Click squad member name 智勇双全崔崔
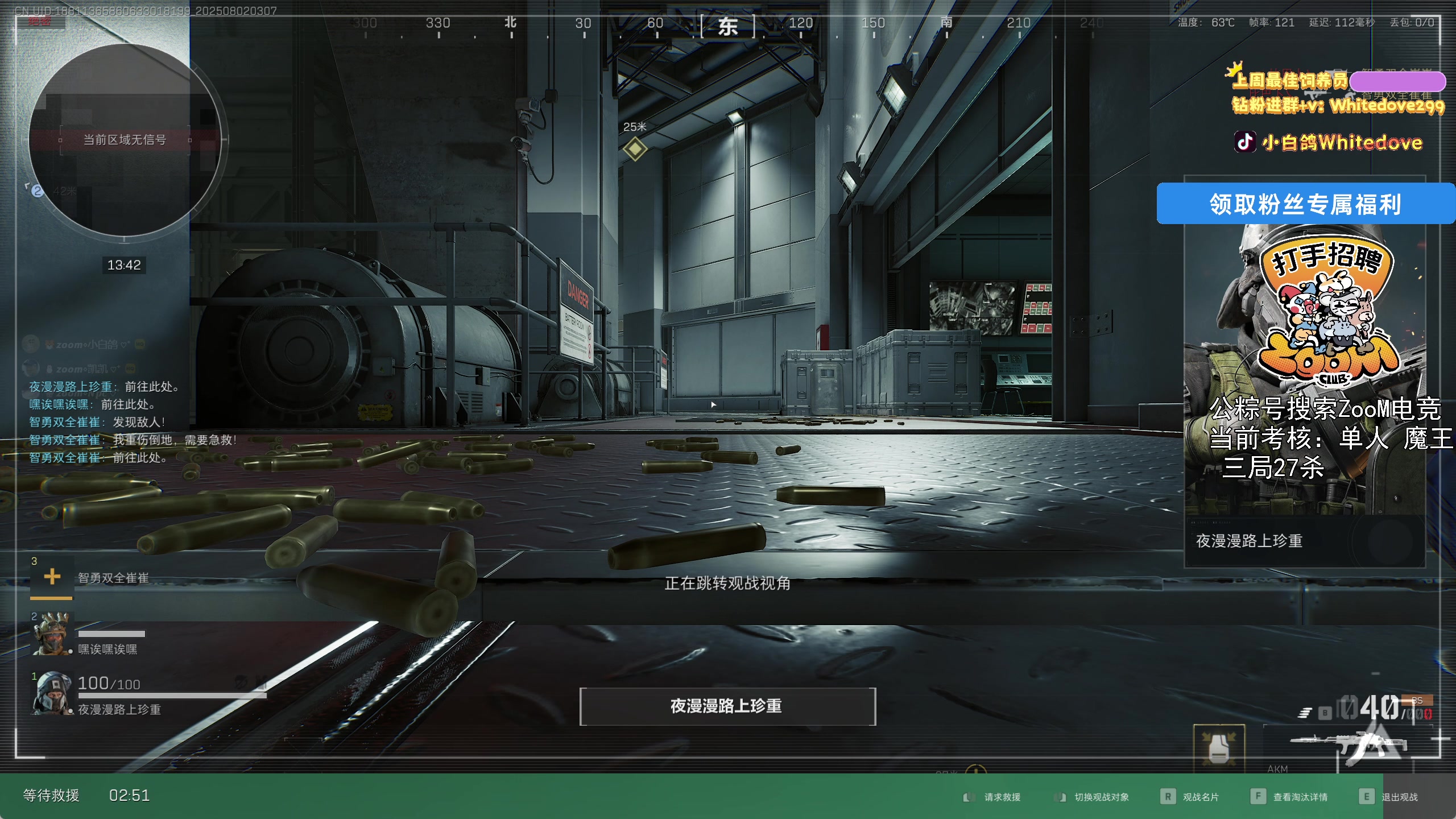 click(113, 578)
